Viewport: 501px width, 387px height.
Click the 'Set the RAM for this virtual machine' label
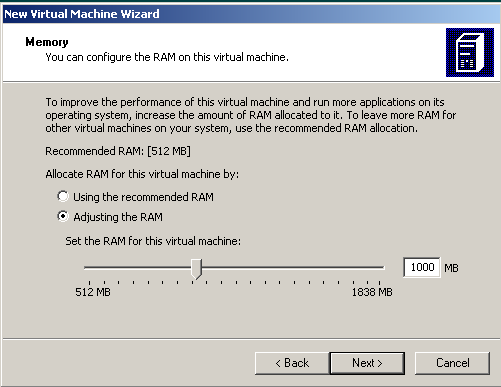click(x=153, y=241)
